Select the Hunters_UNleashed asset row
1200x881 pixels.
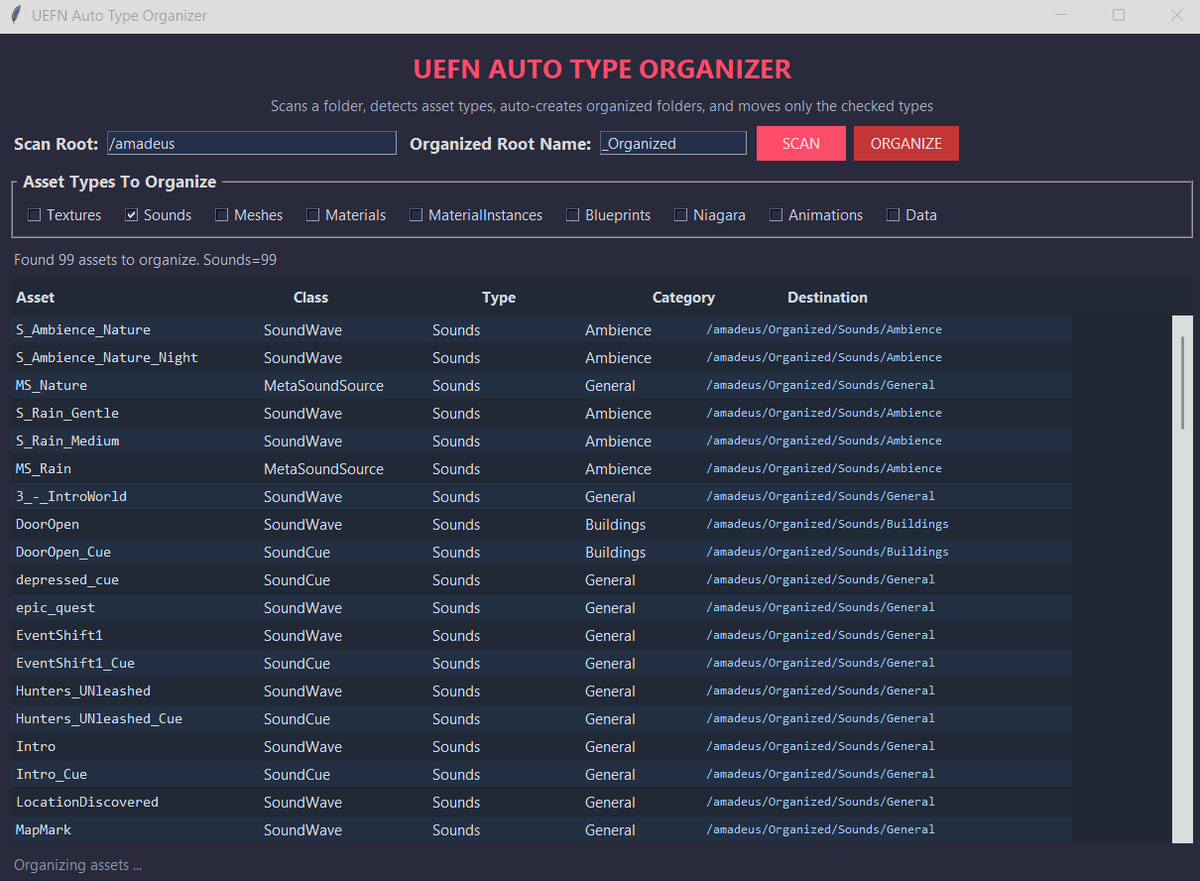542,691
